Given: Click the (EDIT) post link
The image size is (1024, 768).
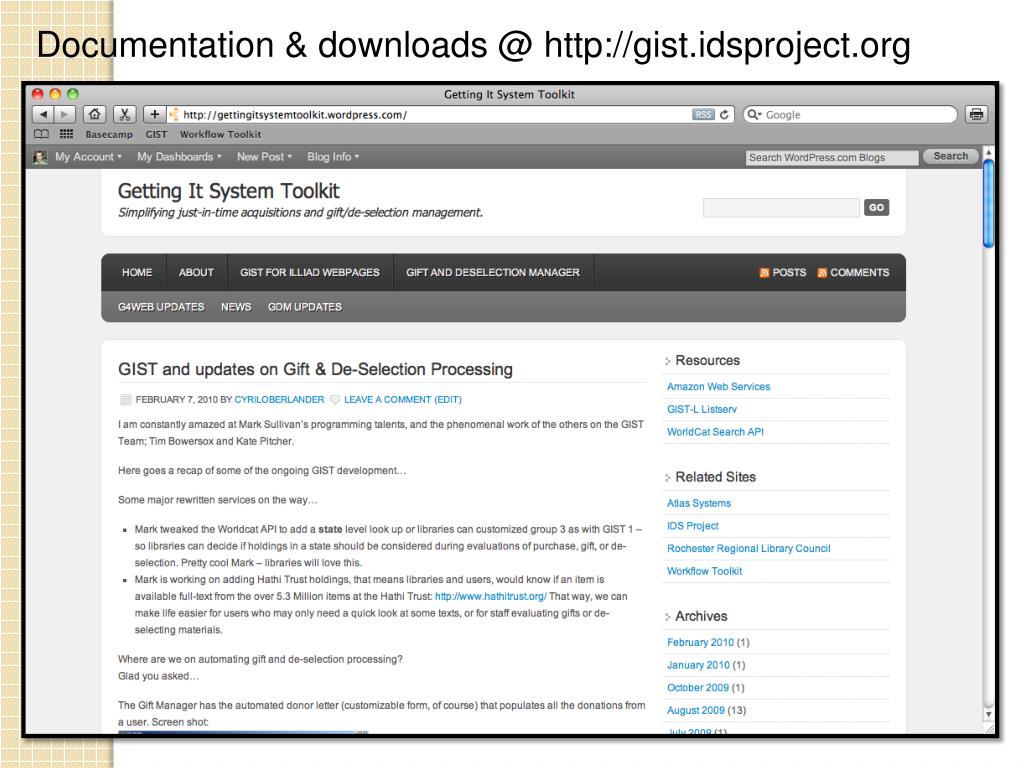Looking at the screenshot, I should coord(448,400).
